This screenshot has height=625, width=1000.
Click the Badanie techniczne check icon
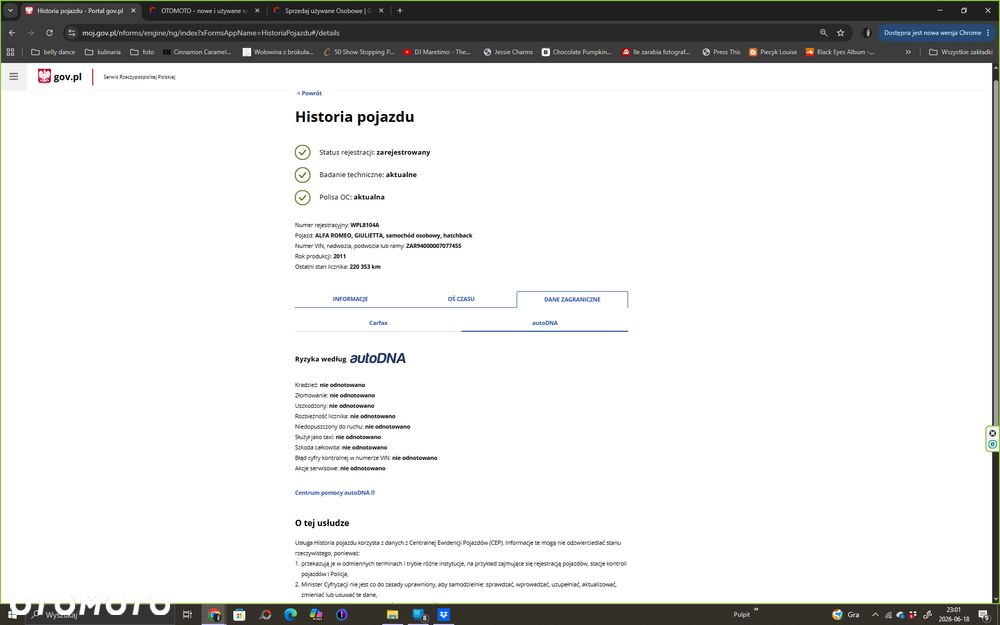pos(302,175)
